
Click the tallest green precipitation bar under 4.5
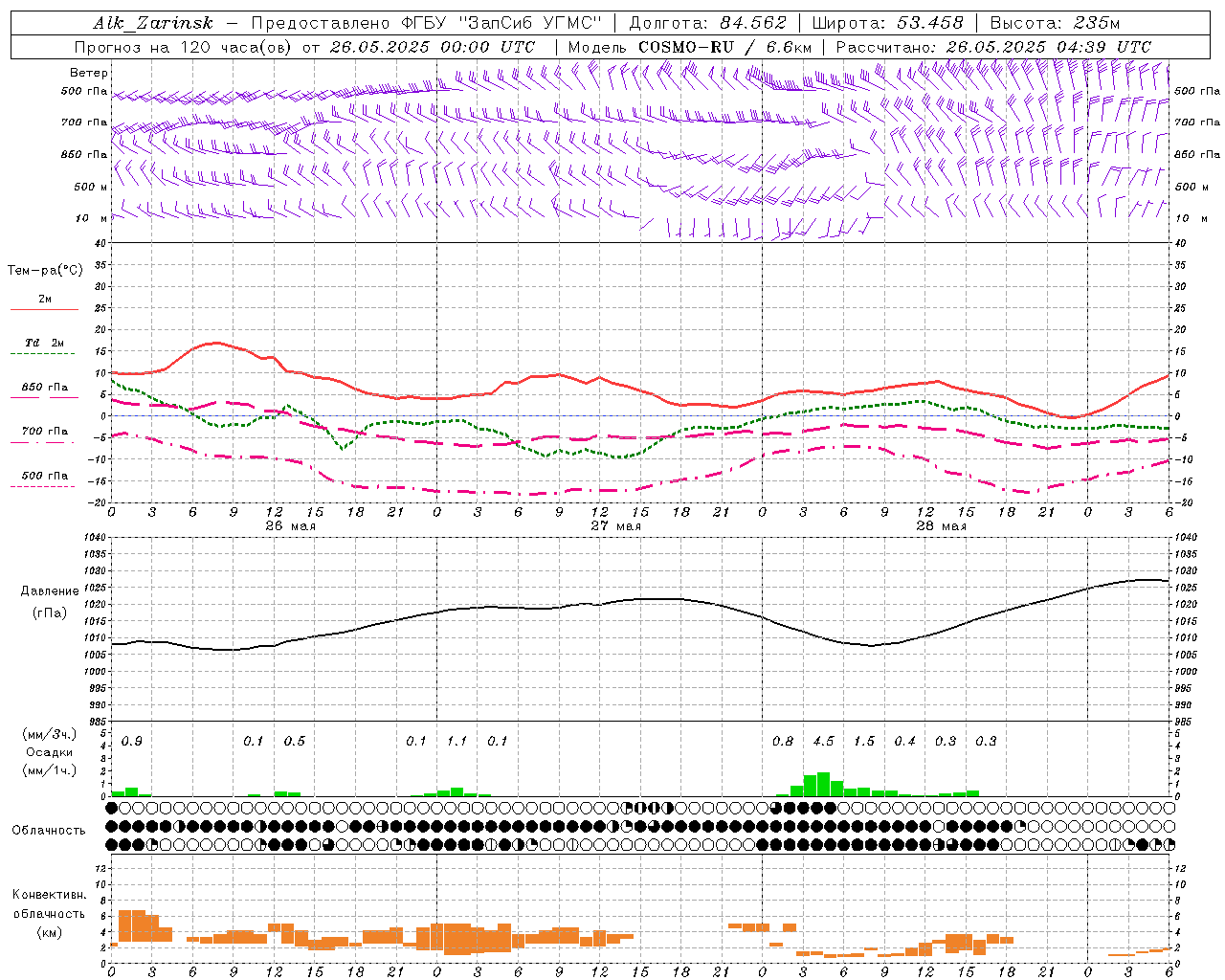click(823, 784)
